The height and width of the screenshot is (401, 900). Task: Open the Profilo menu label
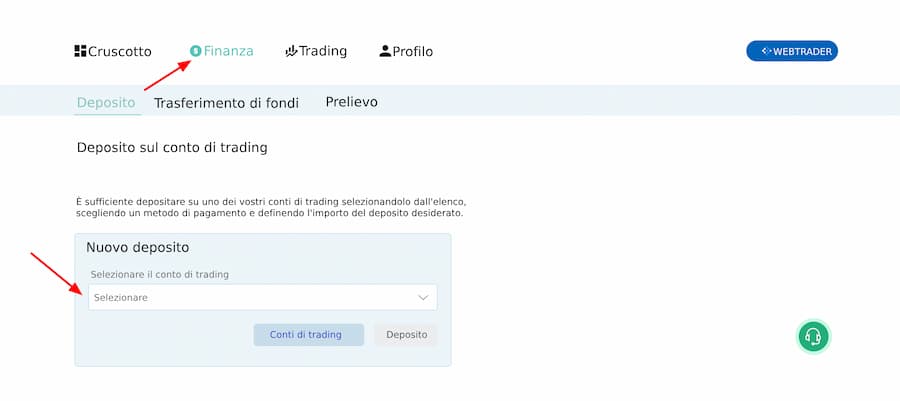413,52
